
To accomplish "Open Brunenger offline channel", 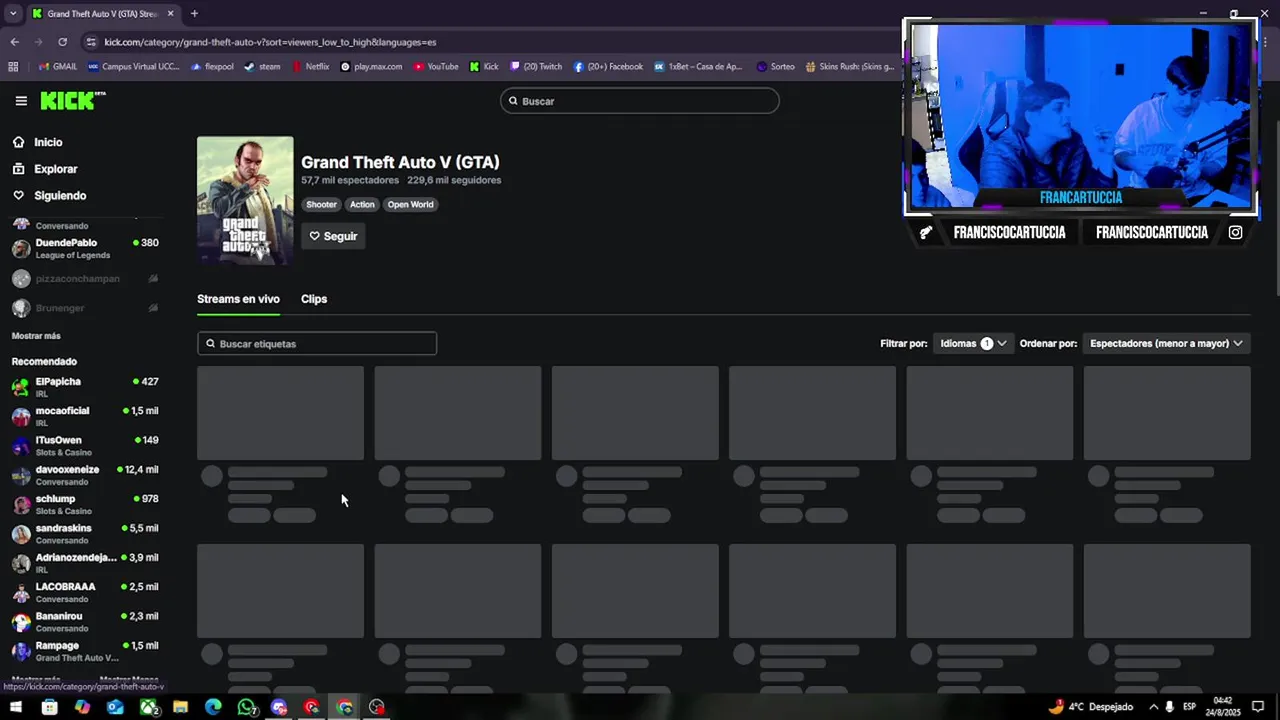I will pos(85,308).
